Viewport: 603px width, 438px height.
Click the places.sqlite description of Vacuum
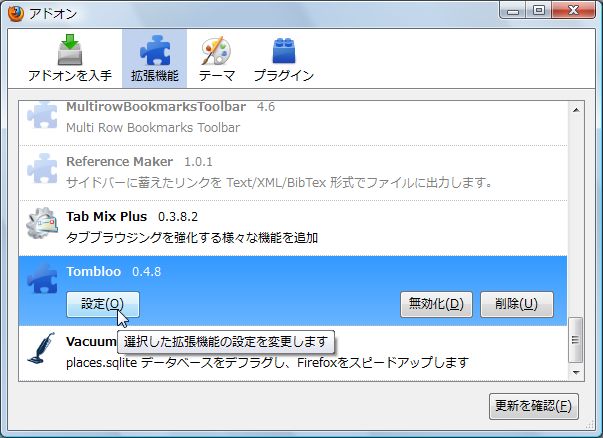tap(267, 363)
